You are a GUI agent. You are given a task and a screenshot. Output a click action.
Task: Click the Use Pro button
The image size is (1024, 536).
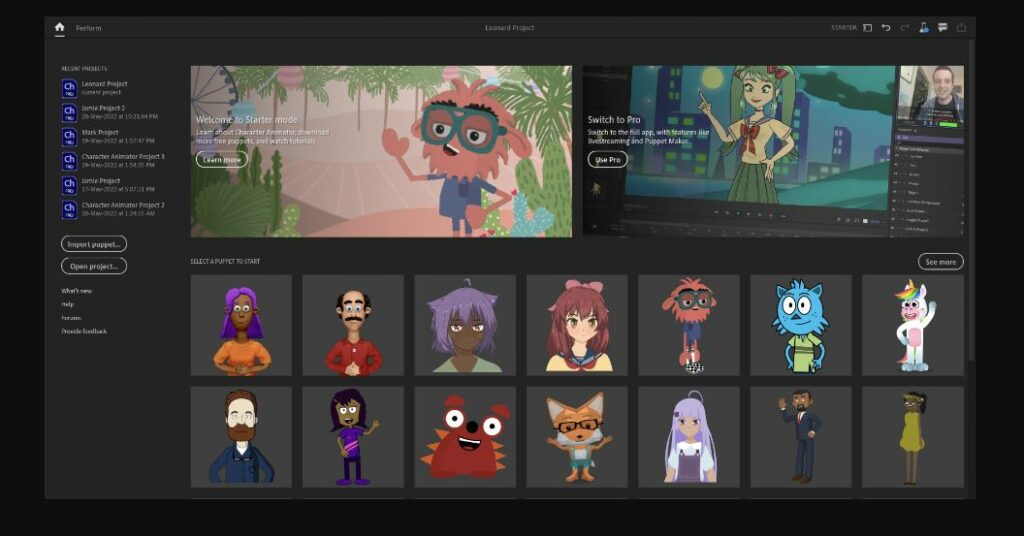[x=607, y=159]
